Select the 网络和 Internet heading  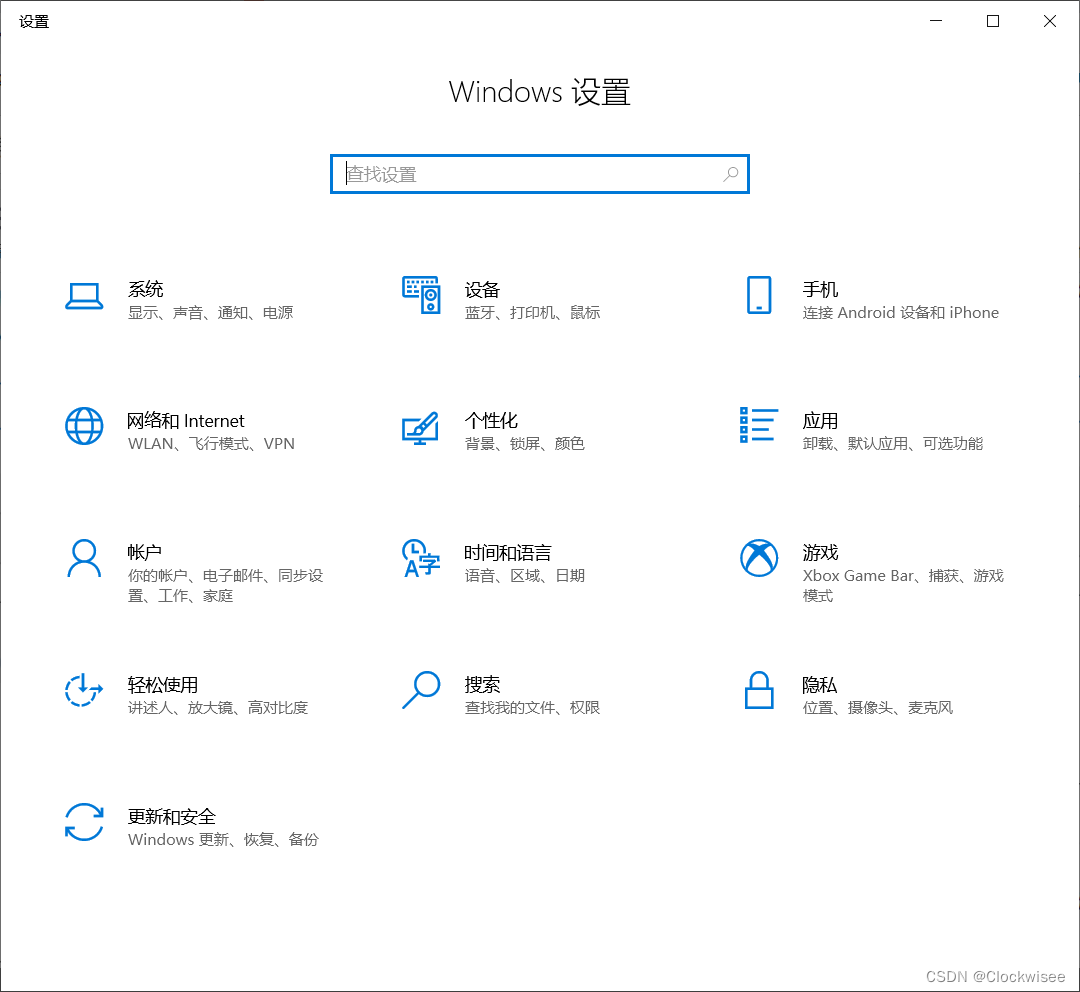[186, 420]
